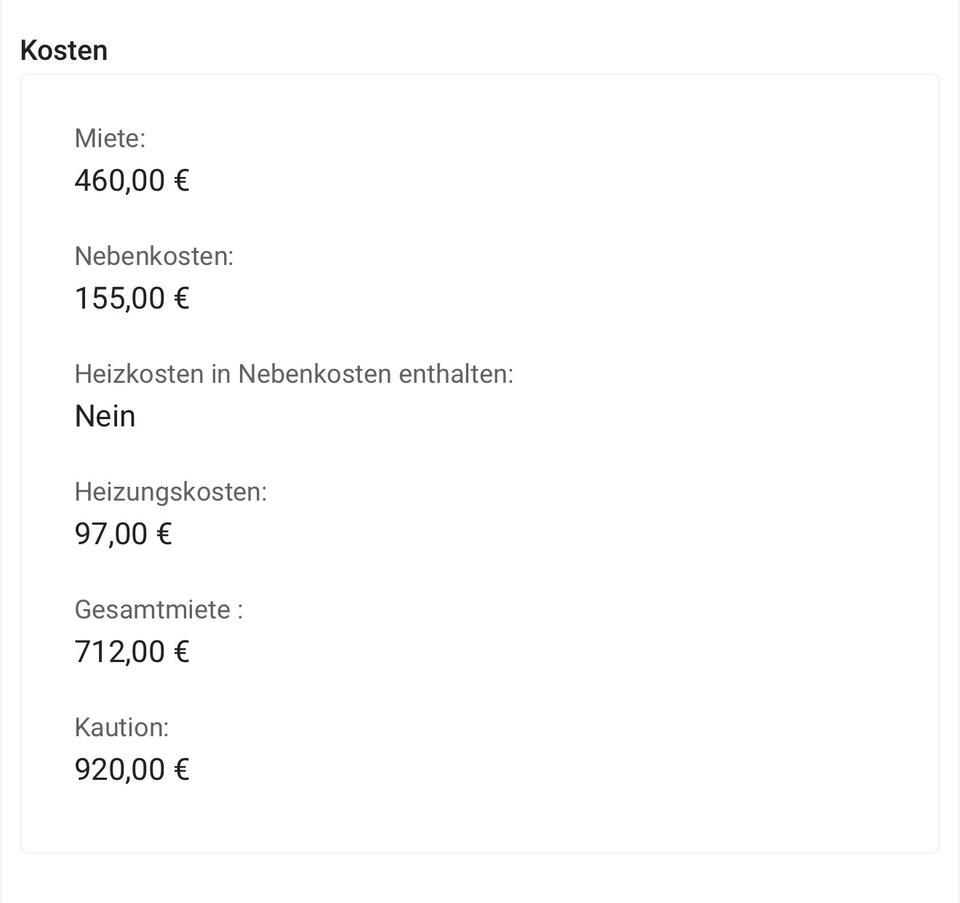Viewport: 960px width, 903px height.
Task: Click the Gesamtmiete label
Action: click(158, 610)
